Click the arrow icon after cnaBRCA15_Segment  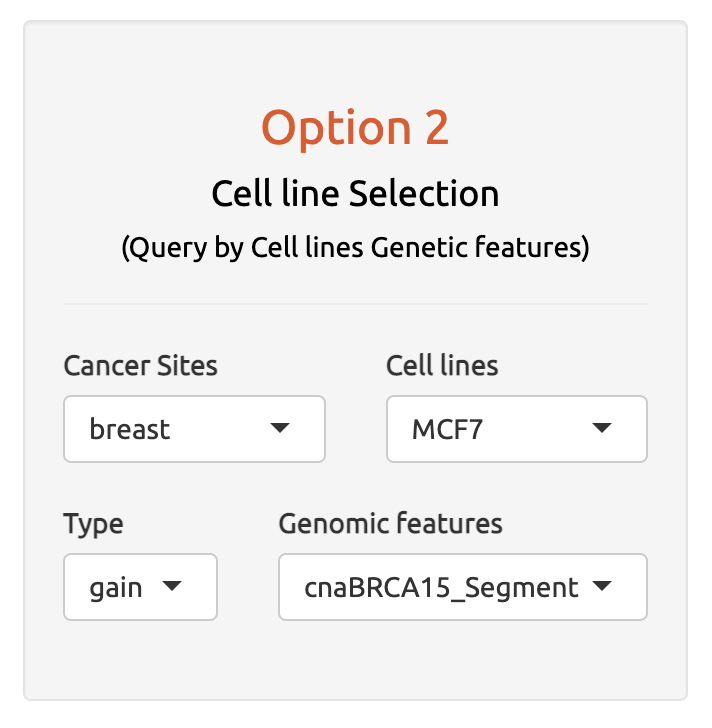602,585
